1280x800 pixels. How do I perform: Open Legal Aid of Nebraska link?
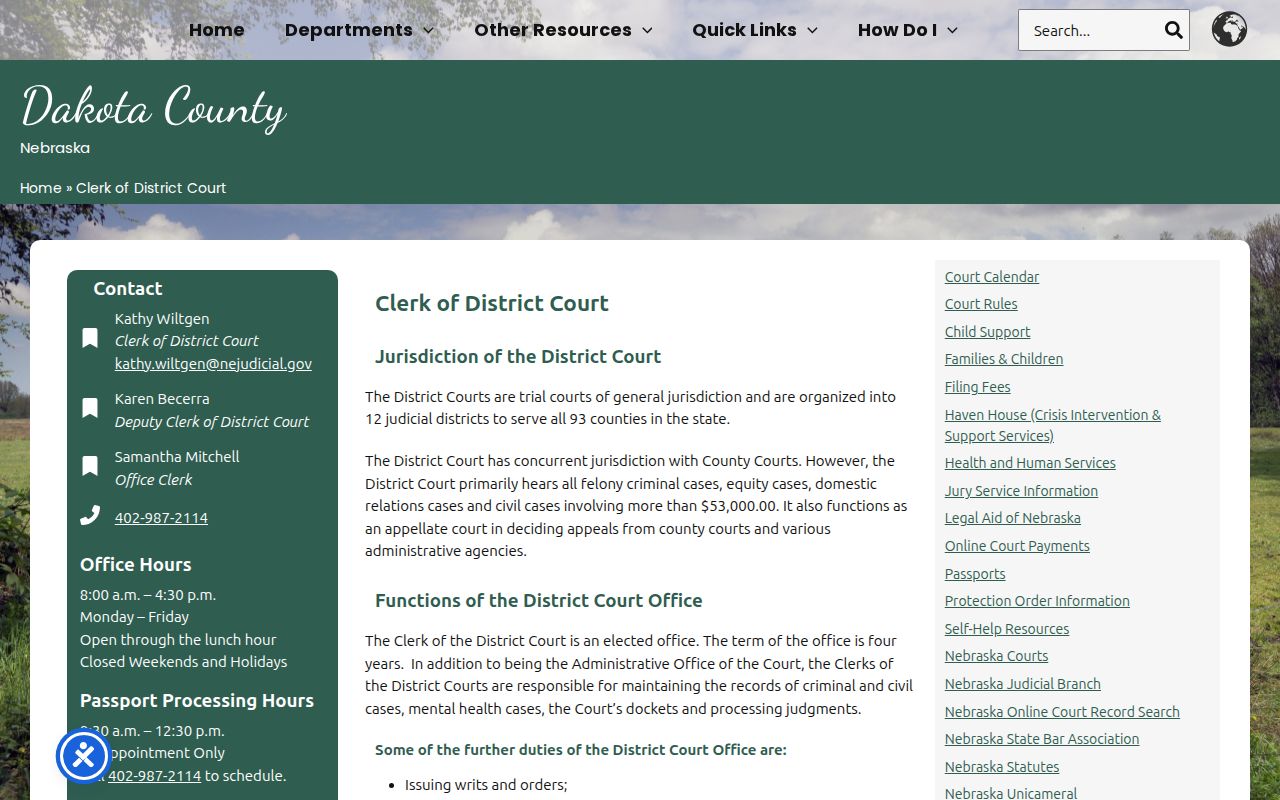point(1013,518)
